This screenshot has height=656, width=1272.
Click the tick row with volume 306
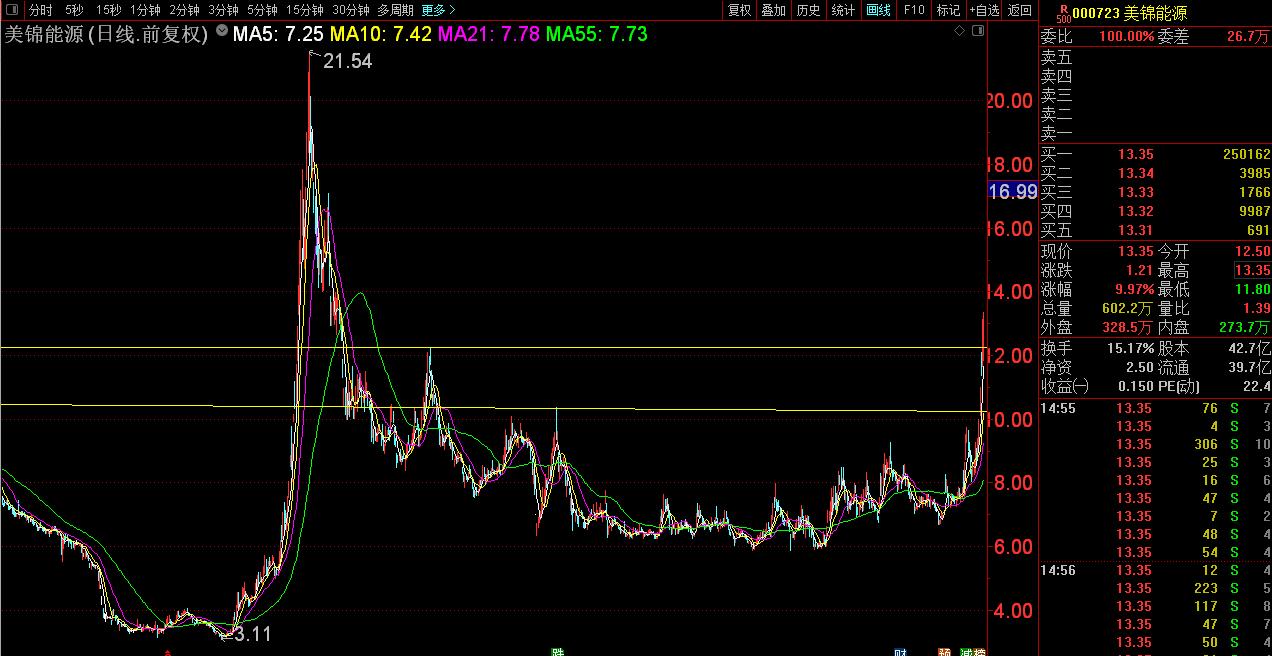pos(1155,444)
